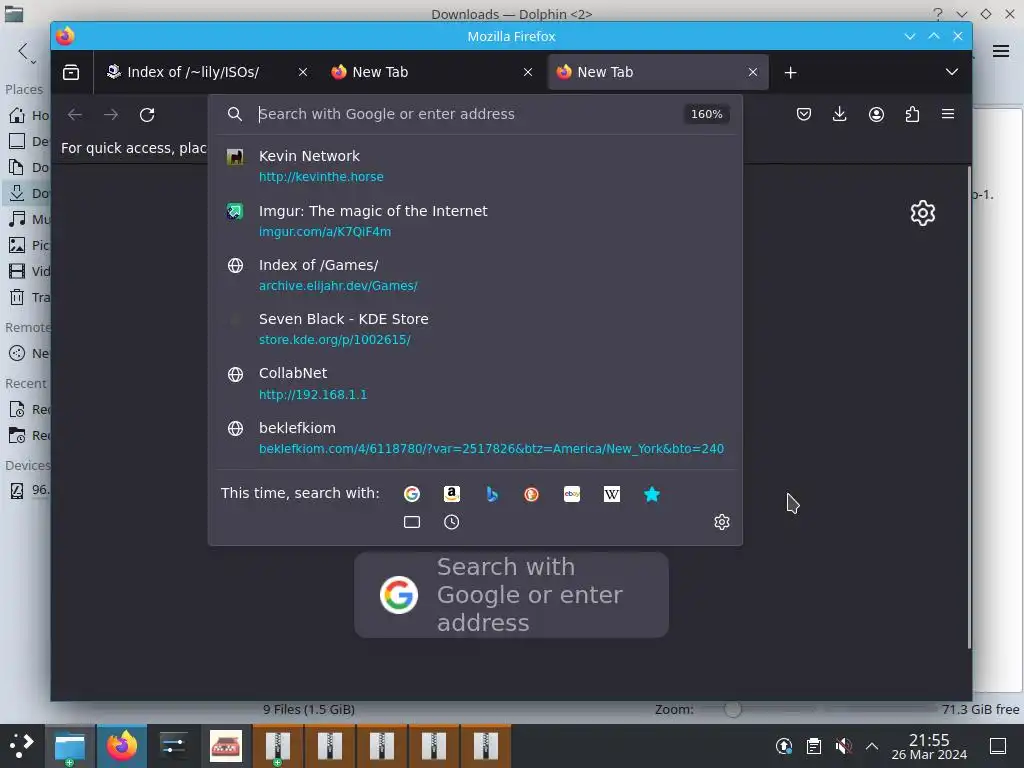
Task: Click muted volume tray icon
Action: pyautogui.click(x=843, y=746)
